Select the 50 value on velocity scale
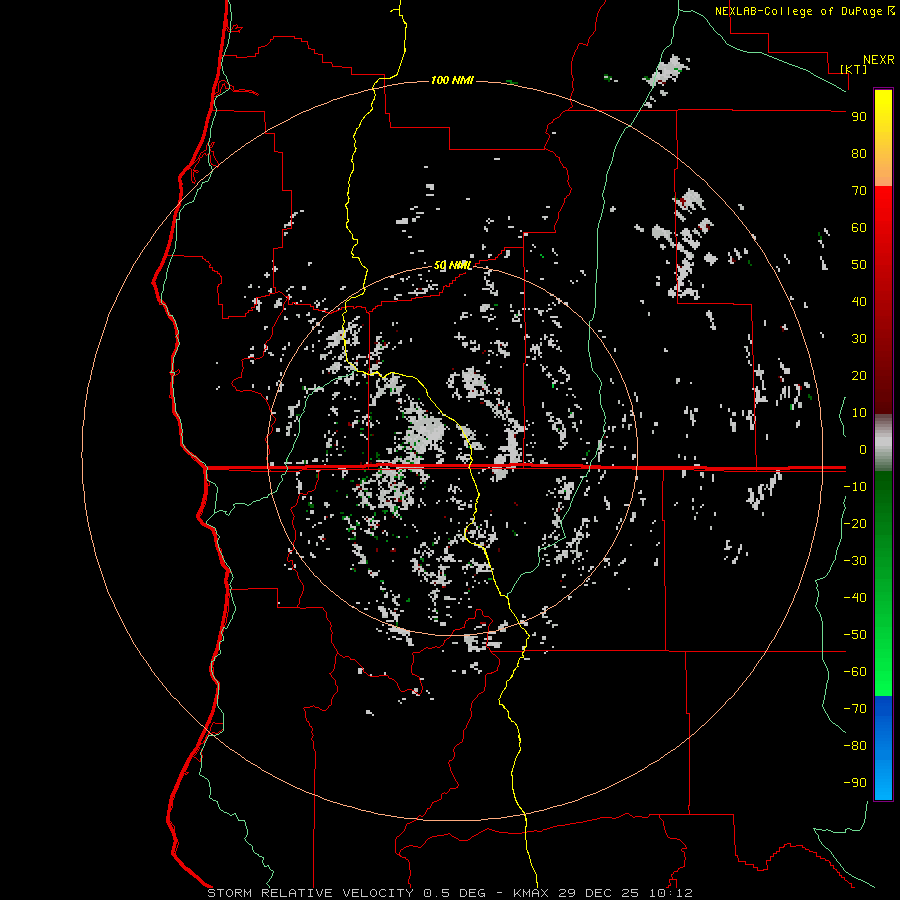Image resolution: width=900 pixels, height=900 pixels. [859, 265]
